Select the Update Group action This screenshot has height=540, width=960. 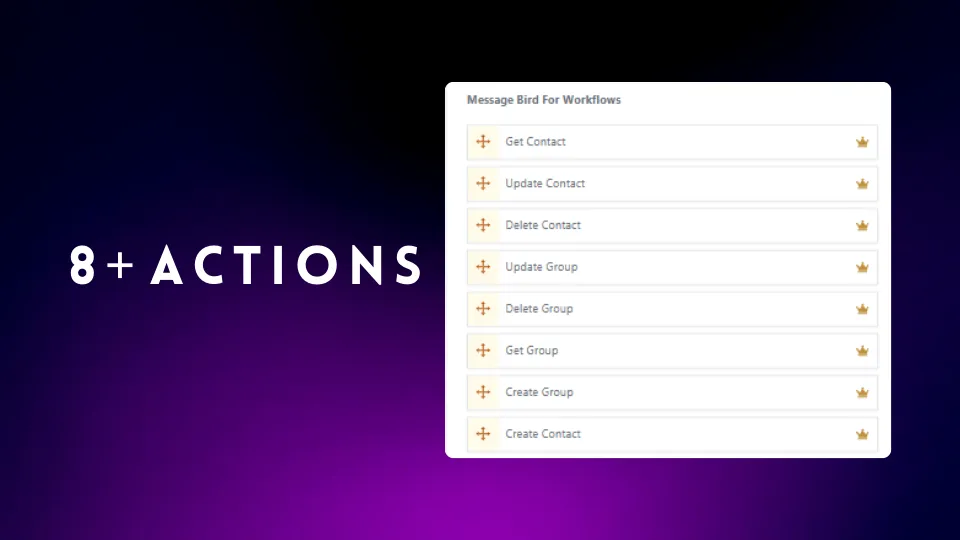tap(672, 267)
